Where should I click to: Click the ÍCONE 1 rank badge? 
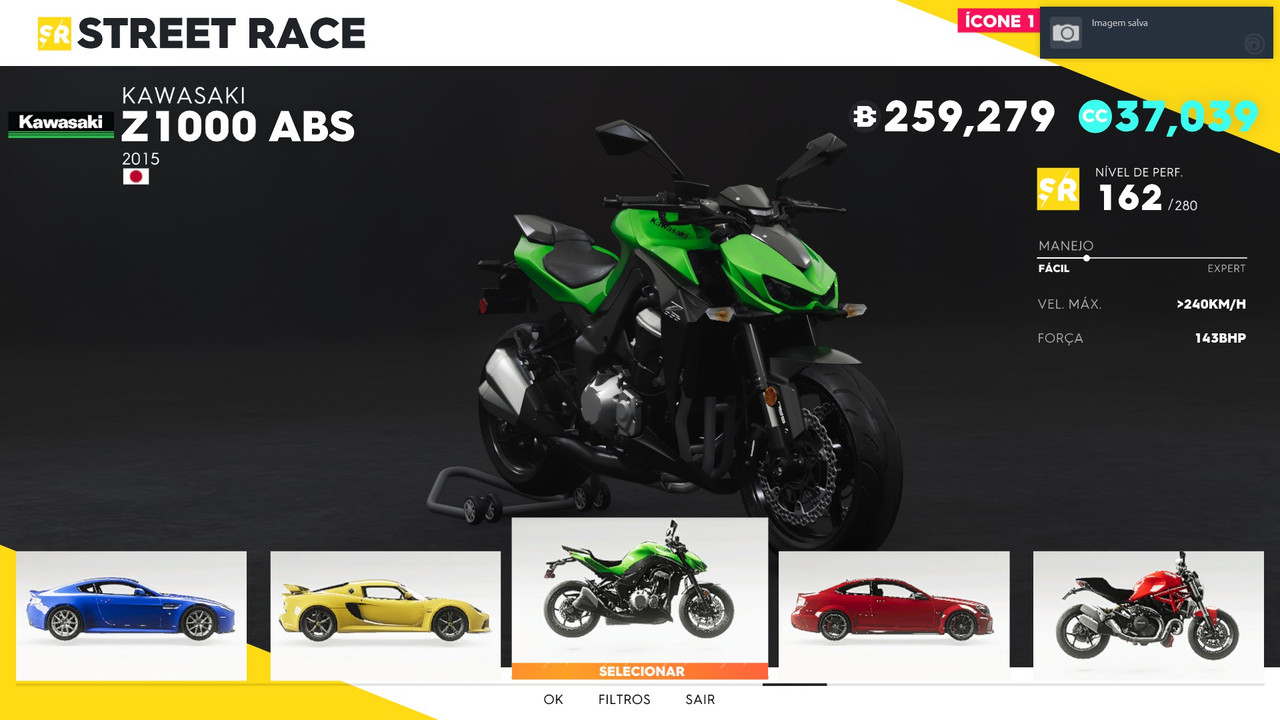997,21
